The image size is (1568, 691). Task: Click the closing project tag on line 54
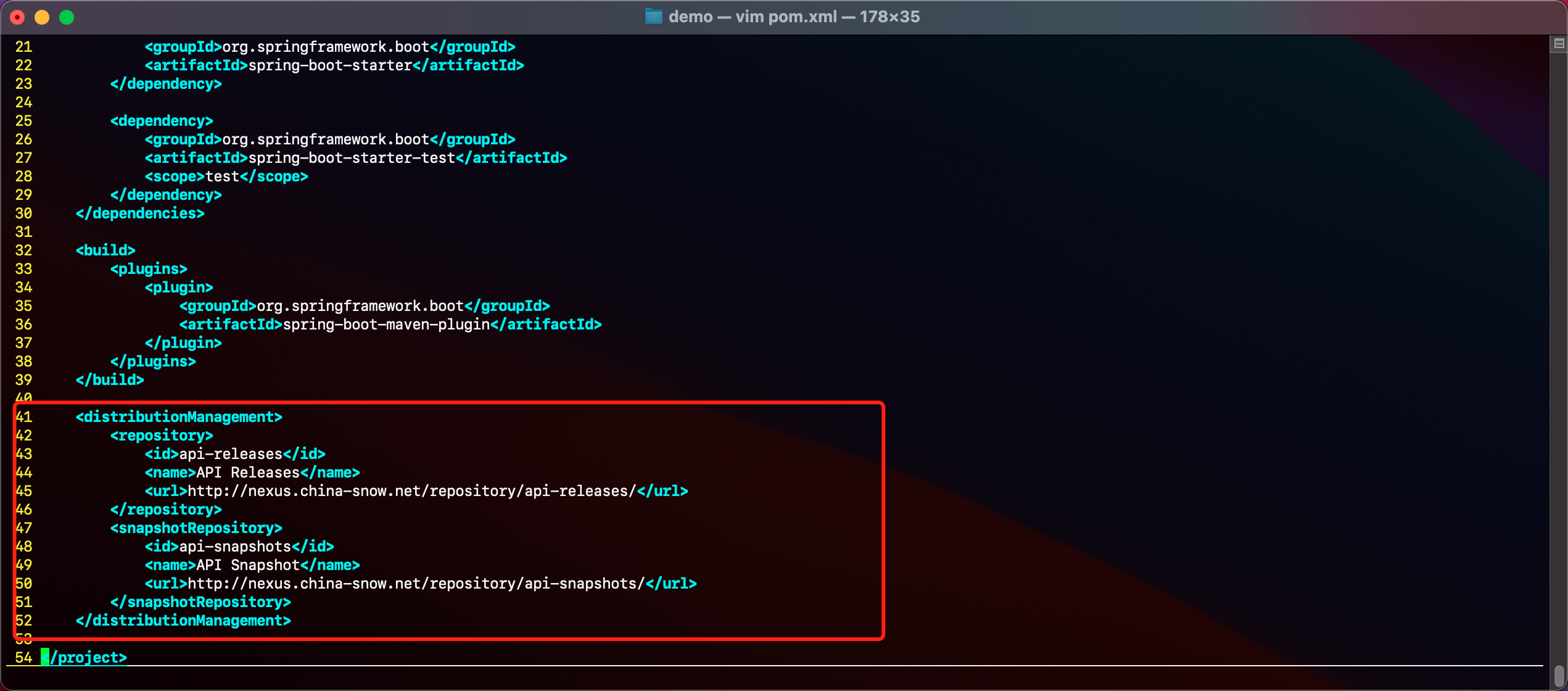[84, 658]
